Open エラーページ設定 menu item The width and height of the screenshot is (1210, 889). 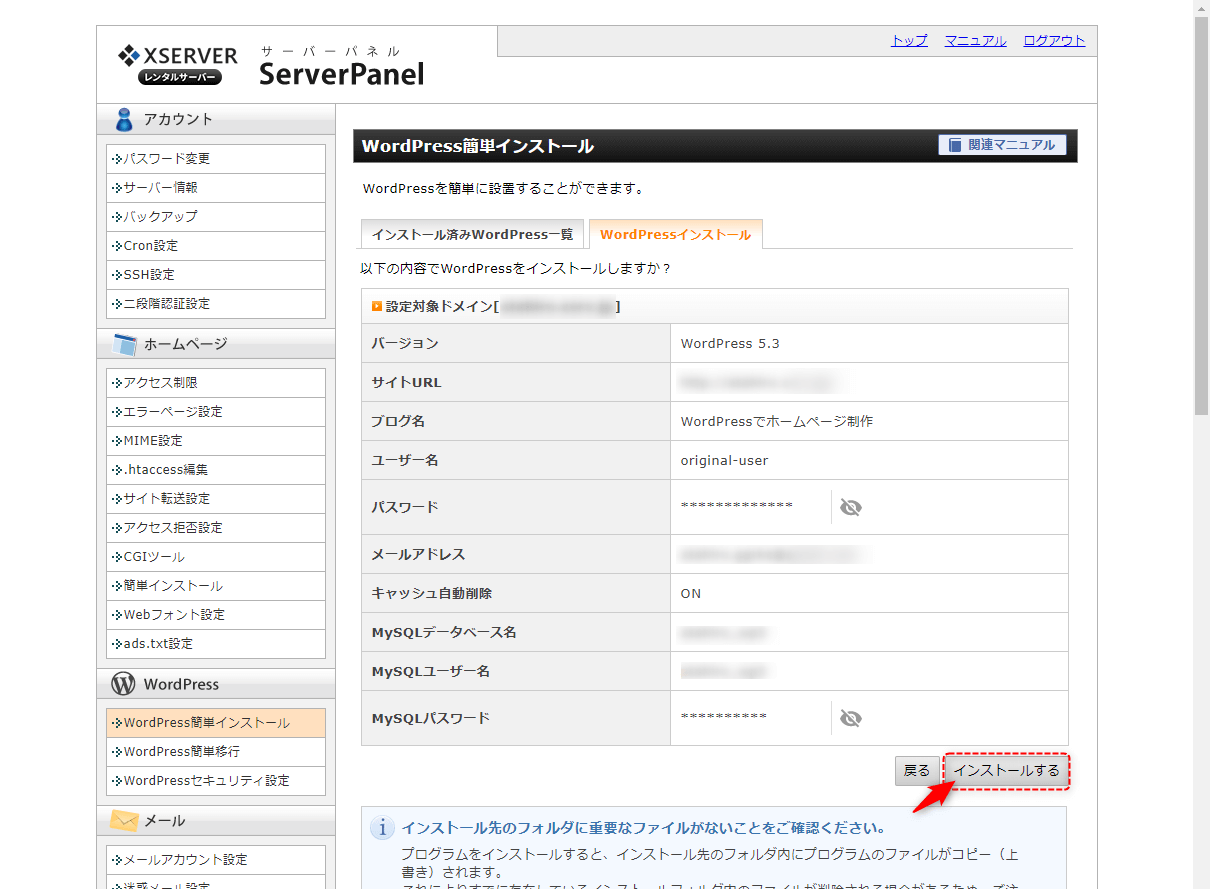[x=216, y=412]
